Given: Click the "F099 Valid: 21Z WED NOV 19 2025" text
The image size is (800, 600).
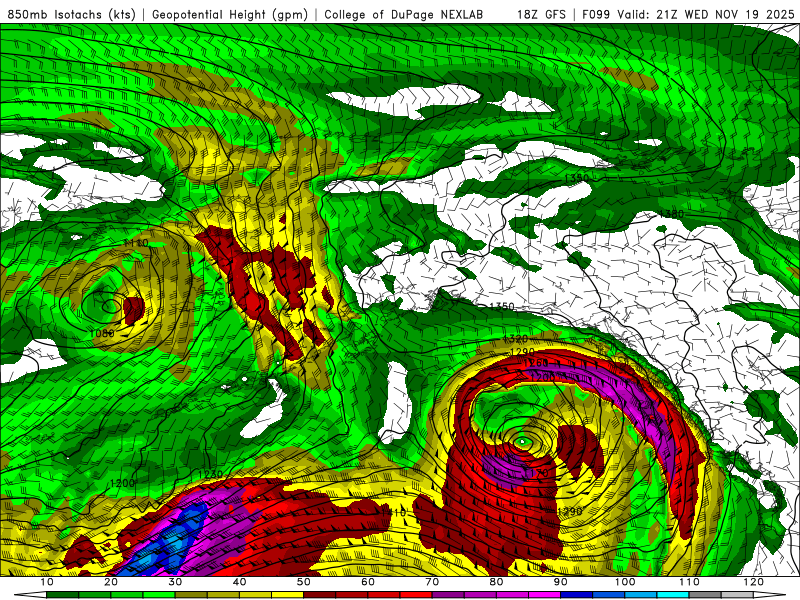Looking at the screenshot, I should 688,15.
